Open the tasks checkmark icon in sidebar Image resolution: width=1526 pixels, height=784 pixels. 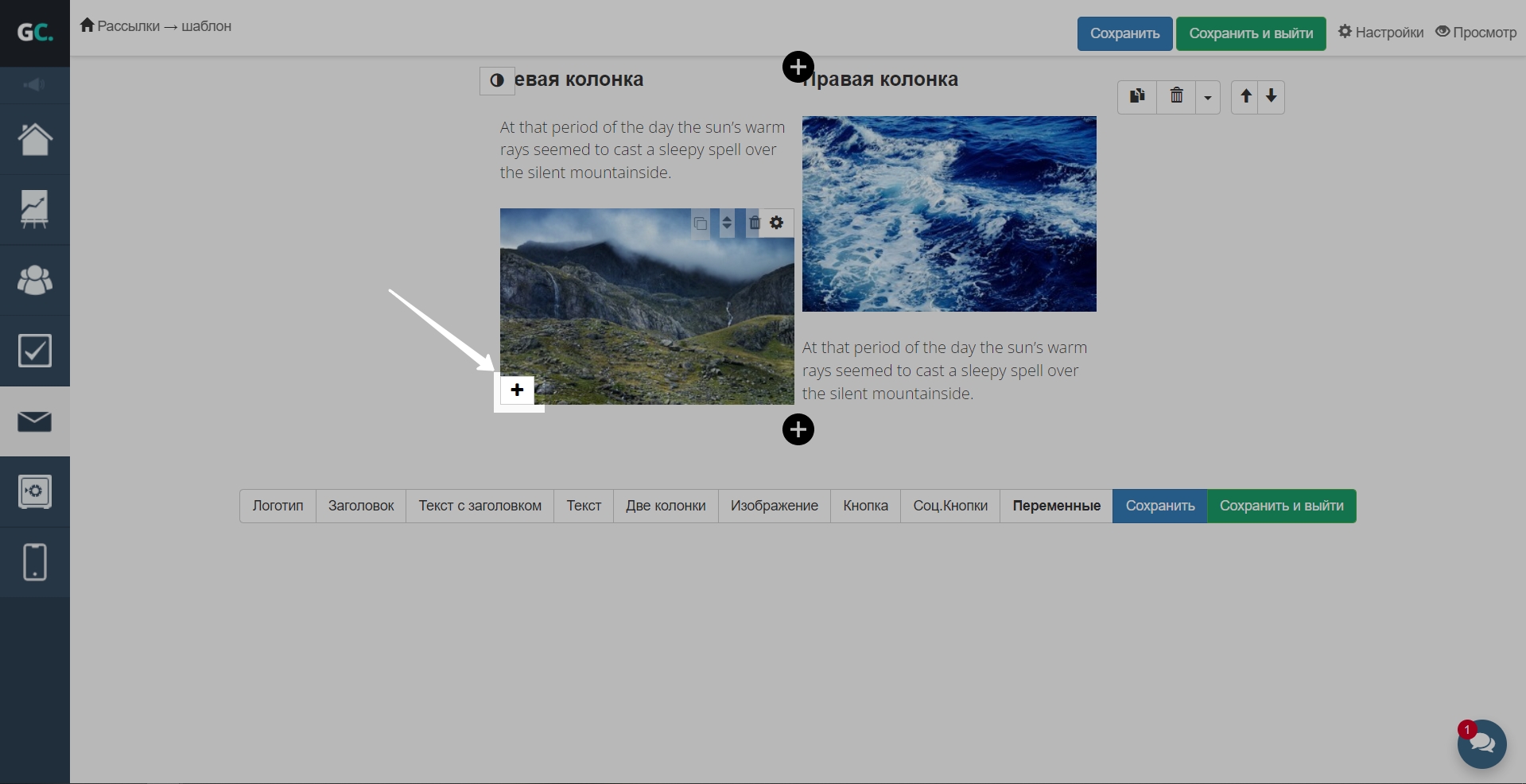click(x=34, y=351)
